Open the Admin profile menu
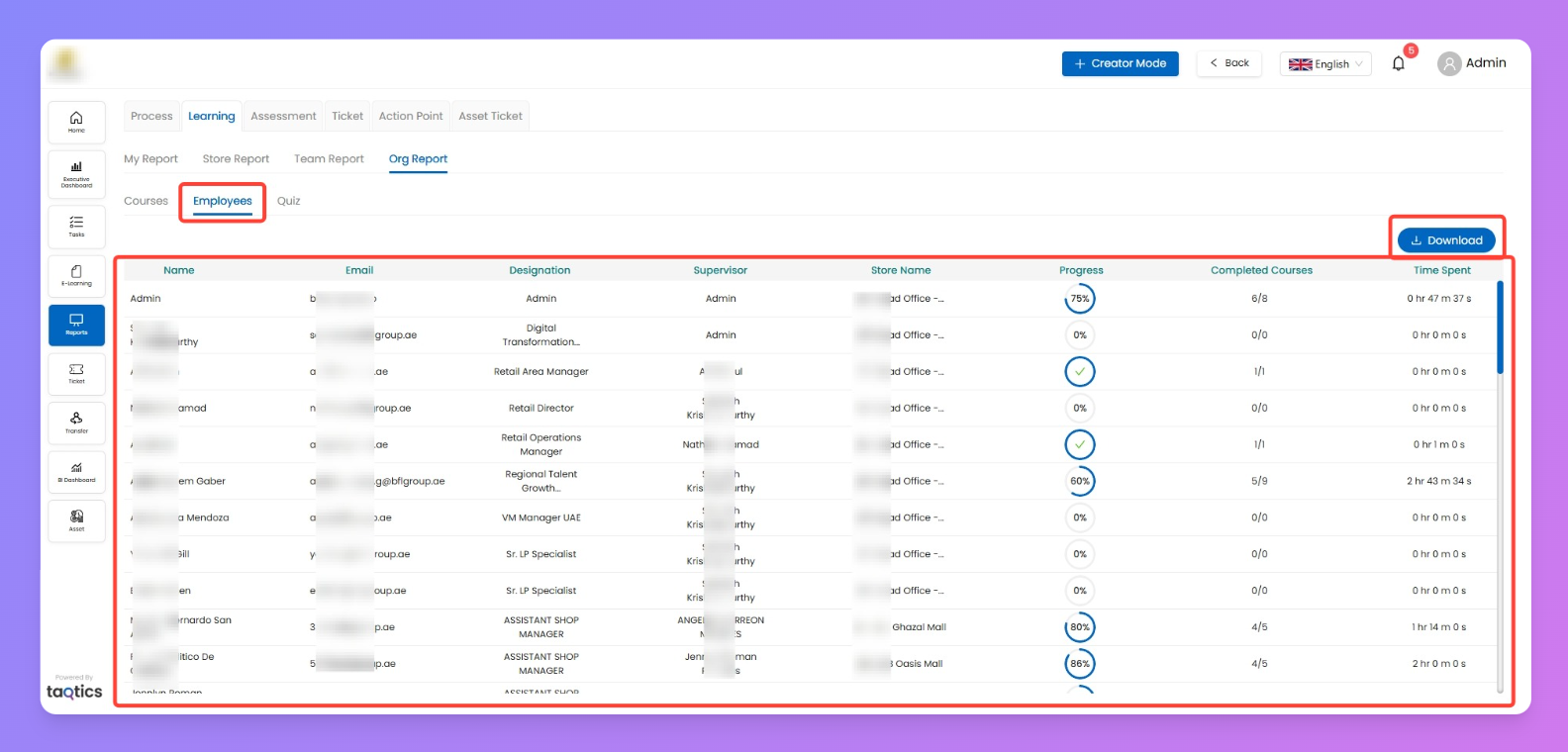The image size is (1568, 752). click(1472, 63)
